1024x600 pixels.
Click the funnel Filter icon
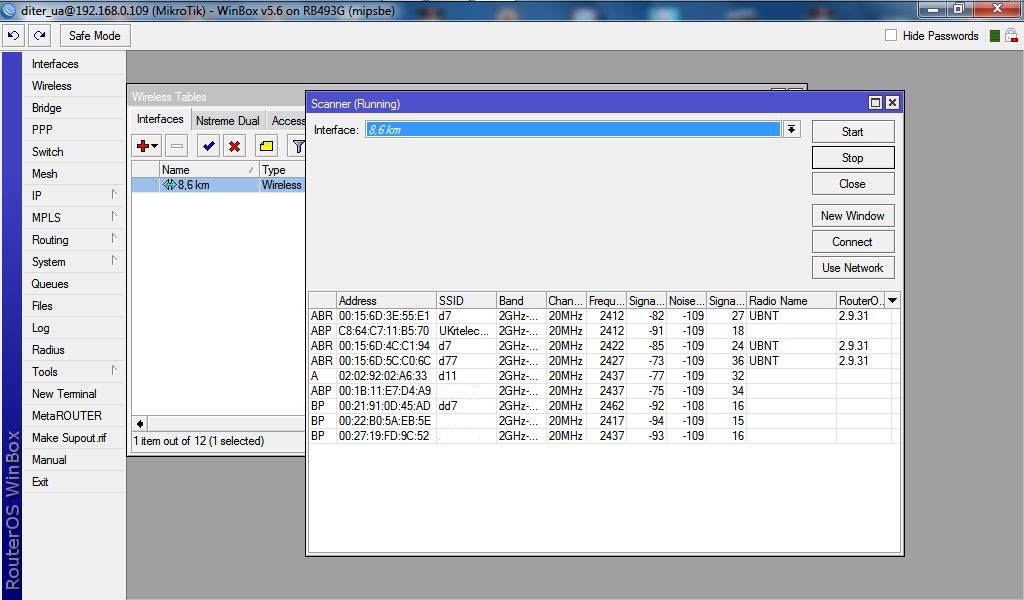point(297,146)
